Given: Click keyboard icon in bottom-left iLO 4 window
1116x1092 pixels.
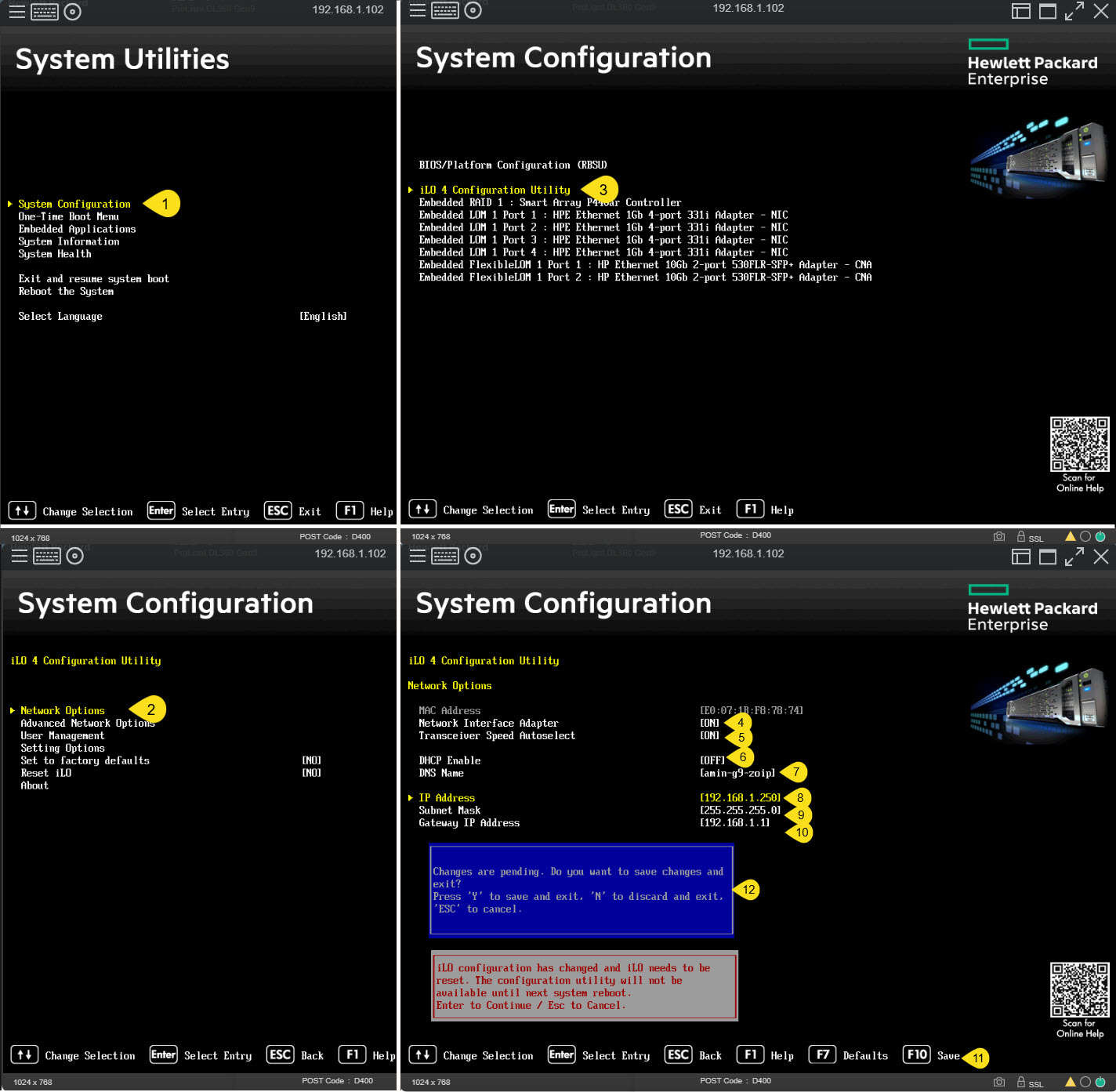Looking at the screenshot, I should pos(47,556).
